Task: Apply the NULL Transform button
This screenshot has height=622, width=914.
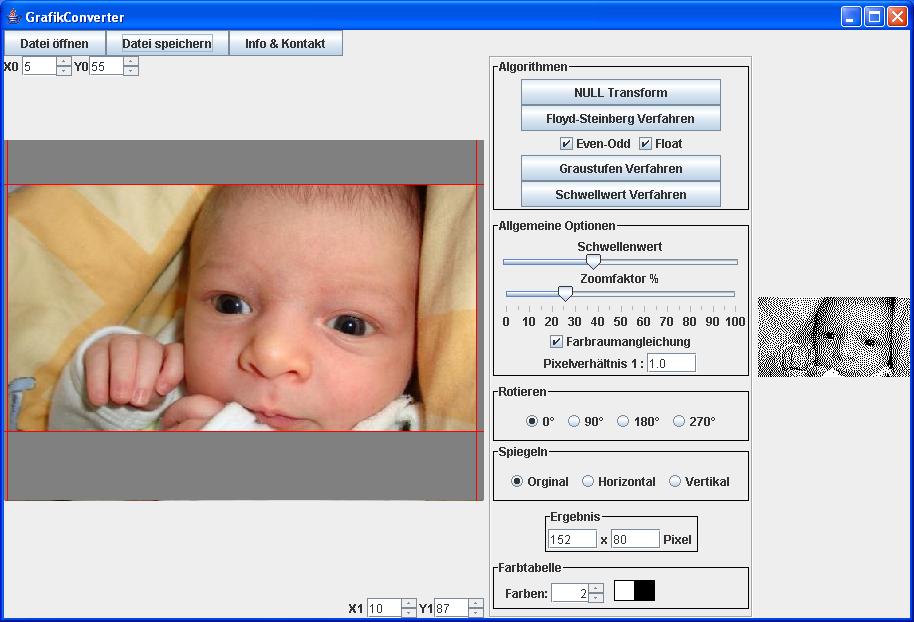Action: 620,92
